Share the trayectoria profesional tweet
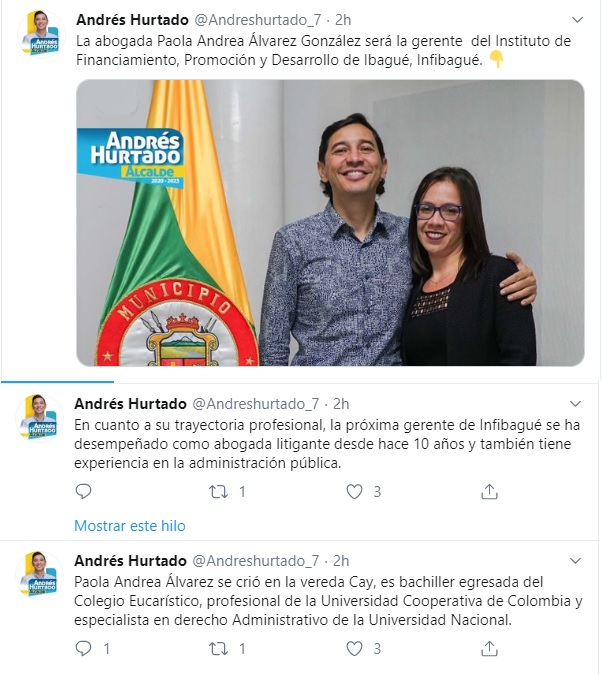Screen dimensions: 602x675 click(489, 492)
